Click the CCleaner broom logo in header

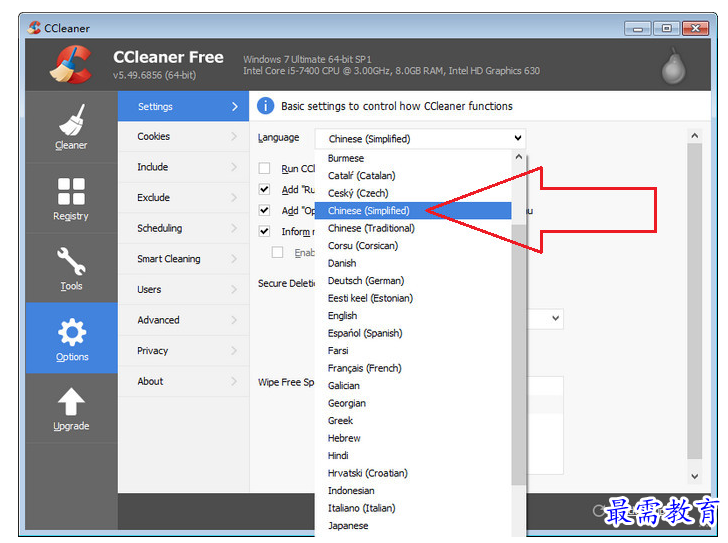click(x=71, y=65)
